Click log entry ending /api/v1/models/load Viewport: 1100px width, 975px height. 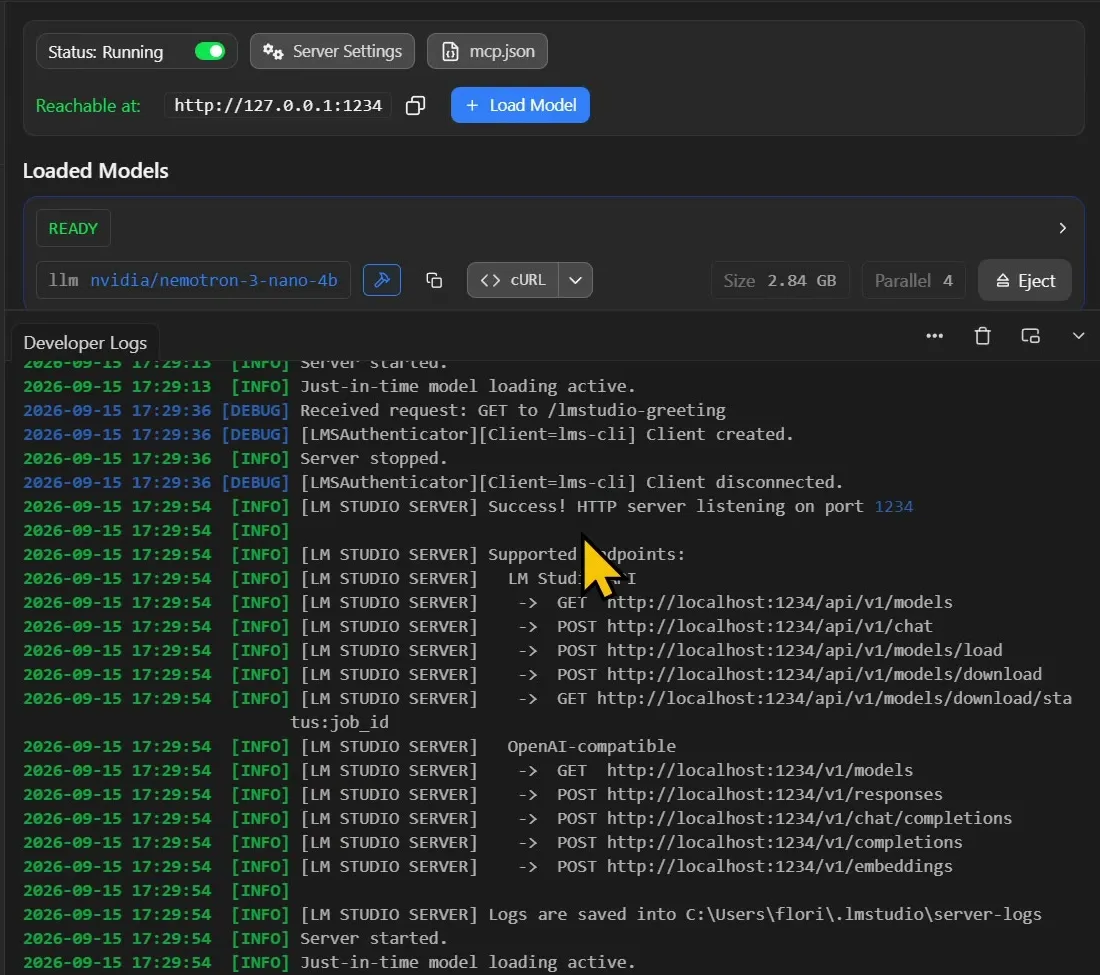click(513, 650)
